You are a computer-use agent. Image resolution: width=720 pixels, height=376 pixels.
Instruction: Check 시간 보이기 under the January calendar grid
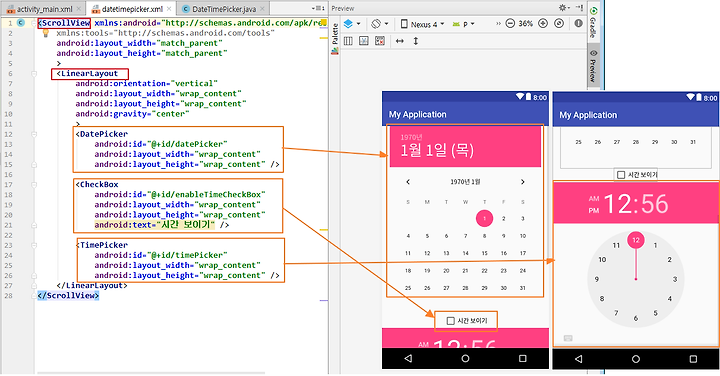tap(466, 320)
